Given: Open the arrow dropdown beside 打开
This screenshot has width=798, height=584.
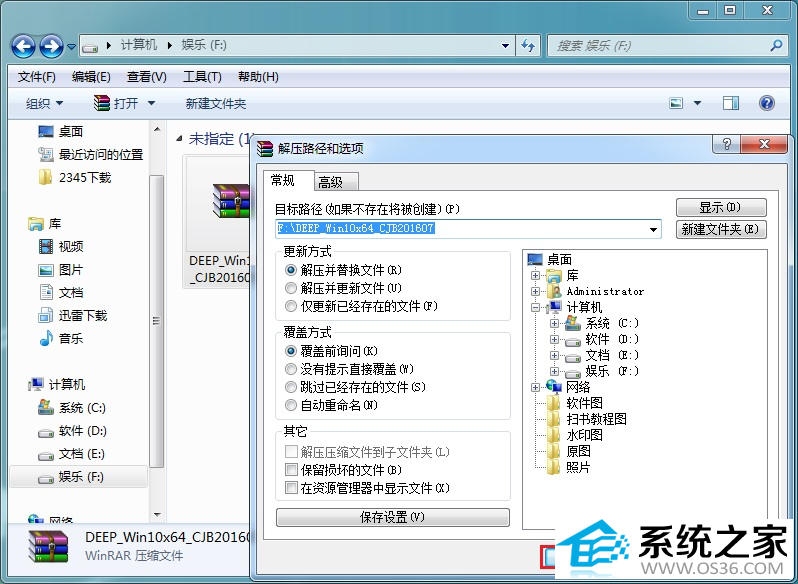Looking at the screenshot, I should click(151, 103).
